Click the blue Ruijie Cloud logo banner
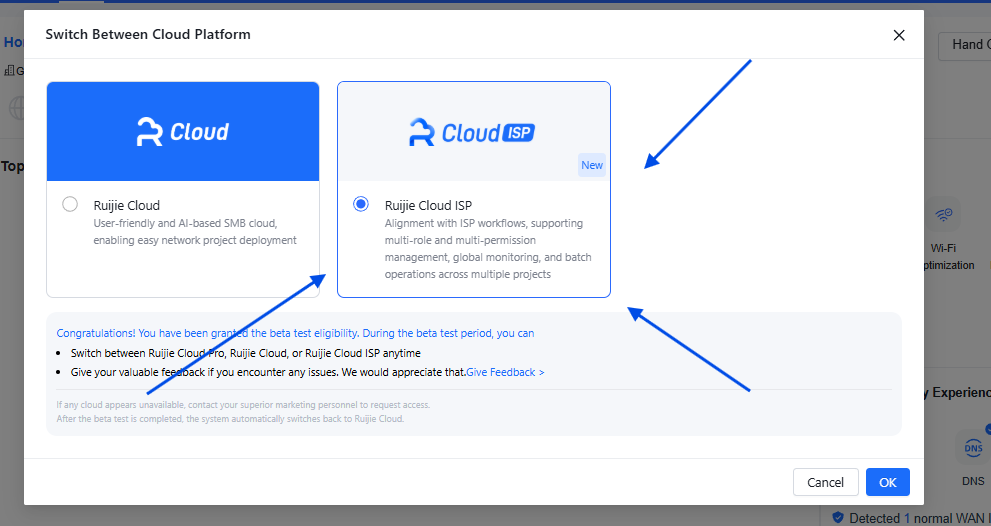 tap(183, 132)
